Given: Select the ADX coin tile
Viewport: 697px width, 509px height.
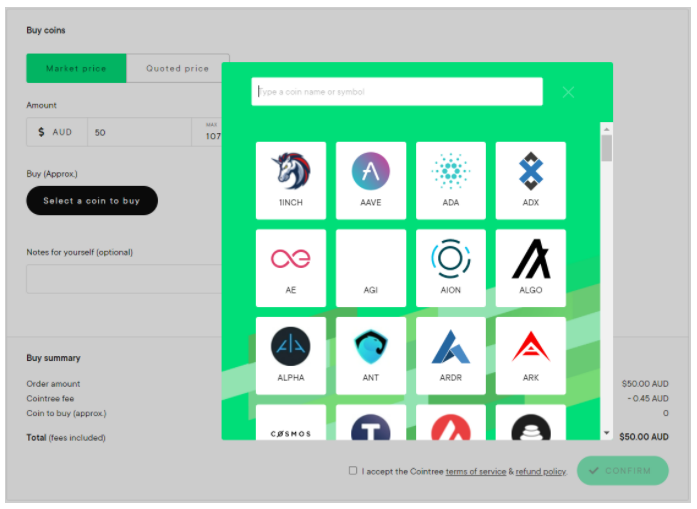Looking at the screenshot, I should (531, 180).
